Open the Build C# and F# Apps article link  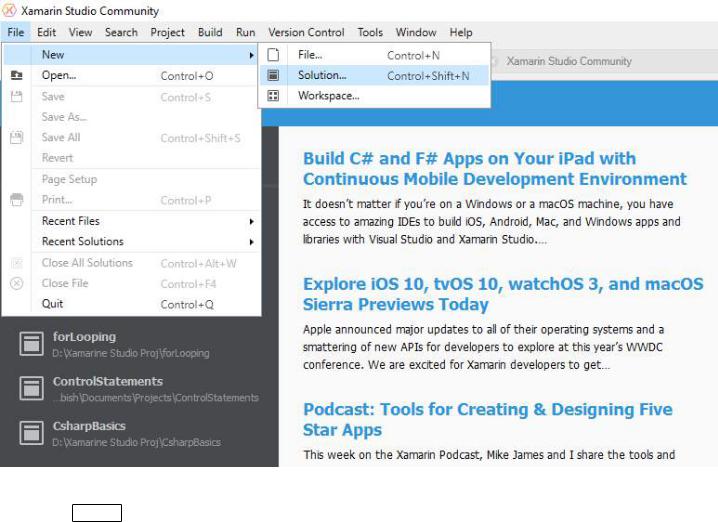[x=495, y=169]
